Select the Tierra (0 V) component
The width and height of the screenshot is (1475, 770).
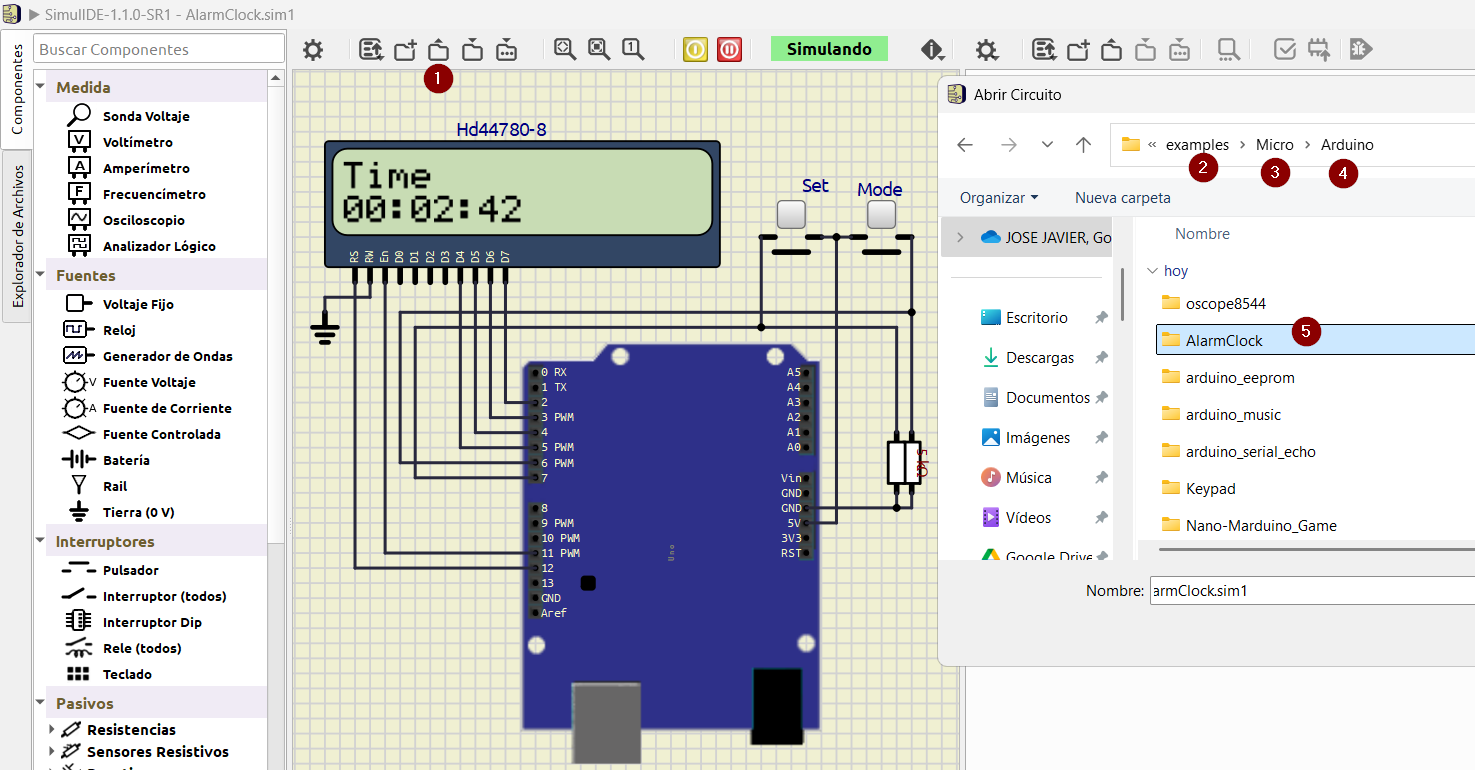click(x=122, y=512)
